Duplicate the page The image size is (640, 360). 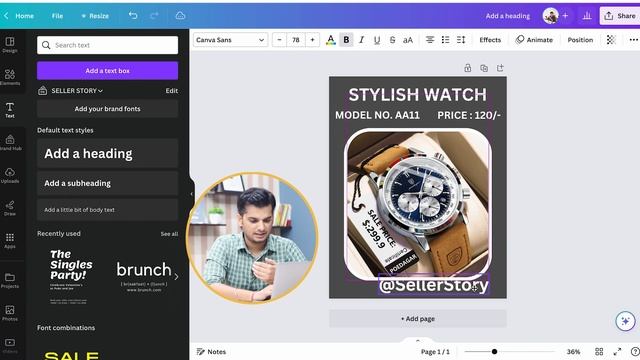click(484, 68)
